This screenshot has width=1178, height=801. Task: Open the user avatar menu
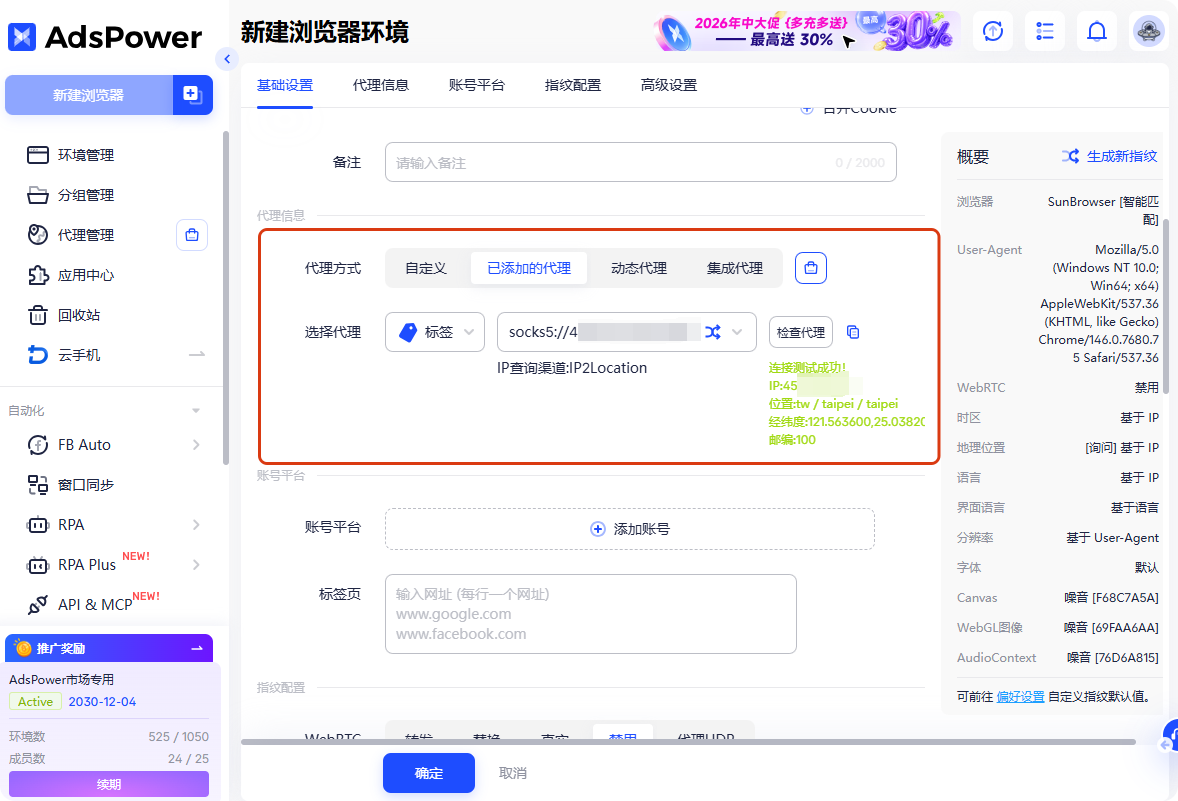click(1149, 32)
